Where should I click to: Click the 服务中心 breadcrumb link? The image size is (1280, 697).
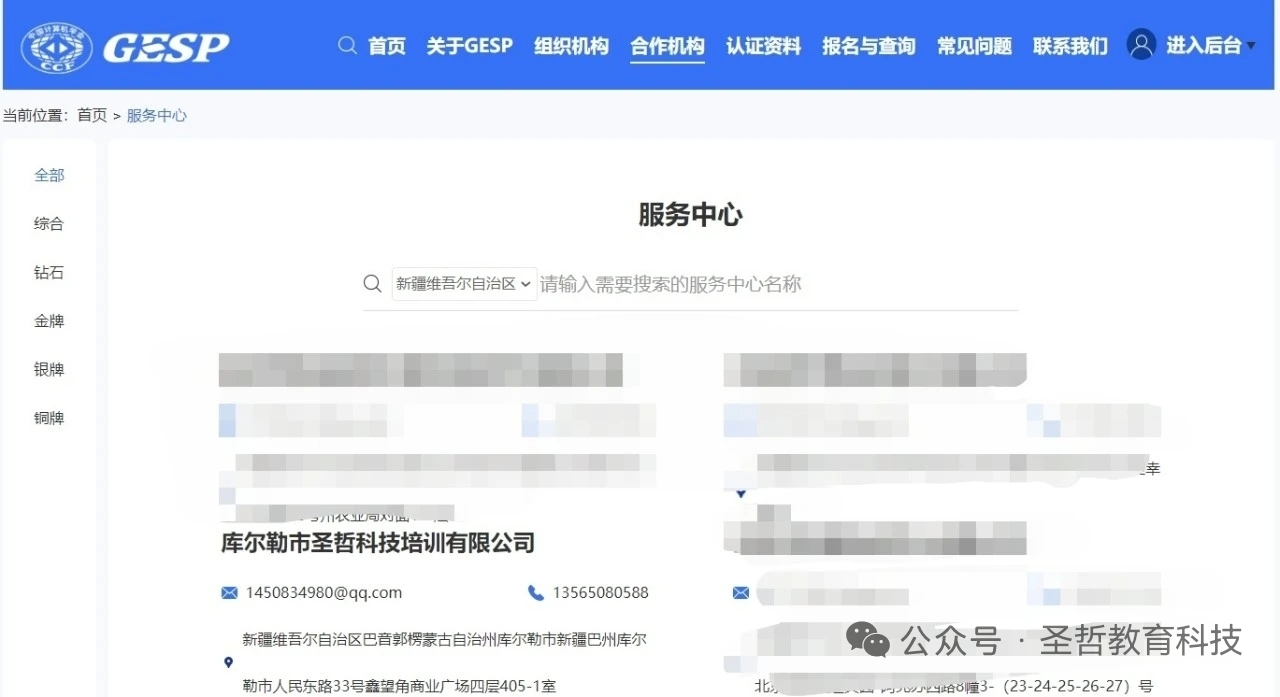(x=156, y=115)
